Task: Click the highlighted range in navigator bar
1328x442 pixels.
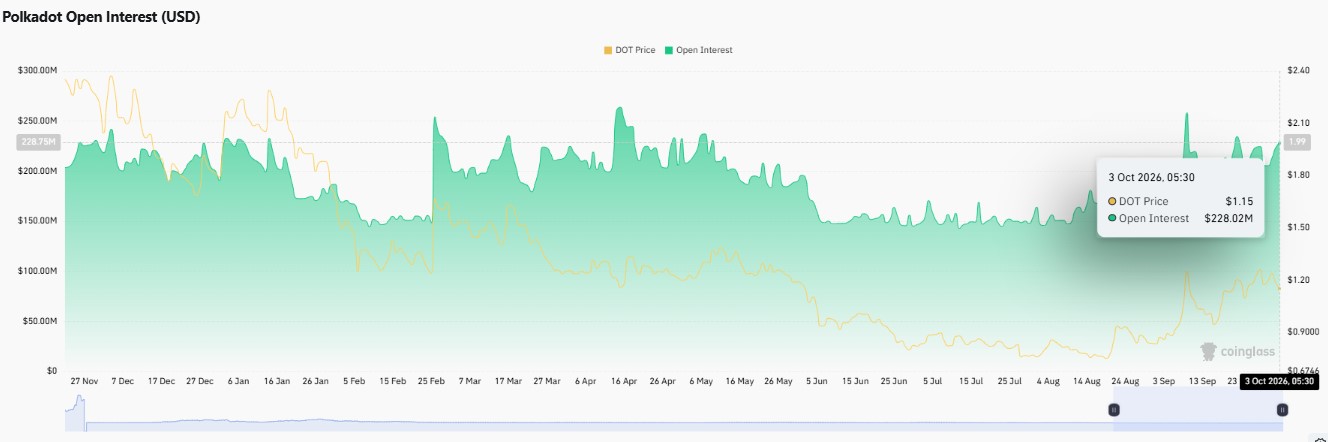Action: (x=1198, y=410)
